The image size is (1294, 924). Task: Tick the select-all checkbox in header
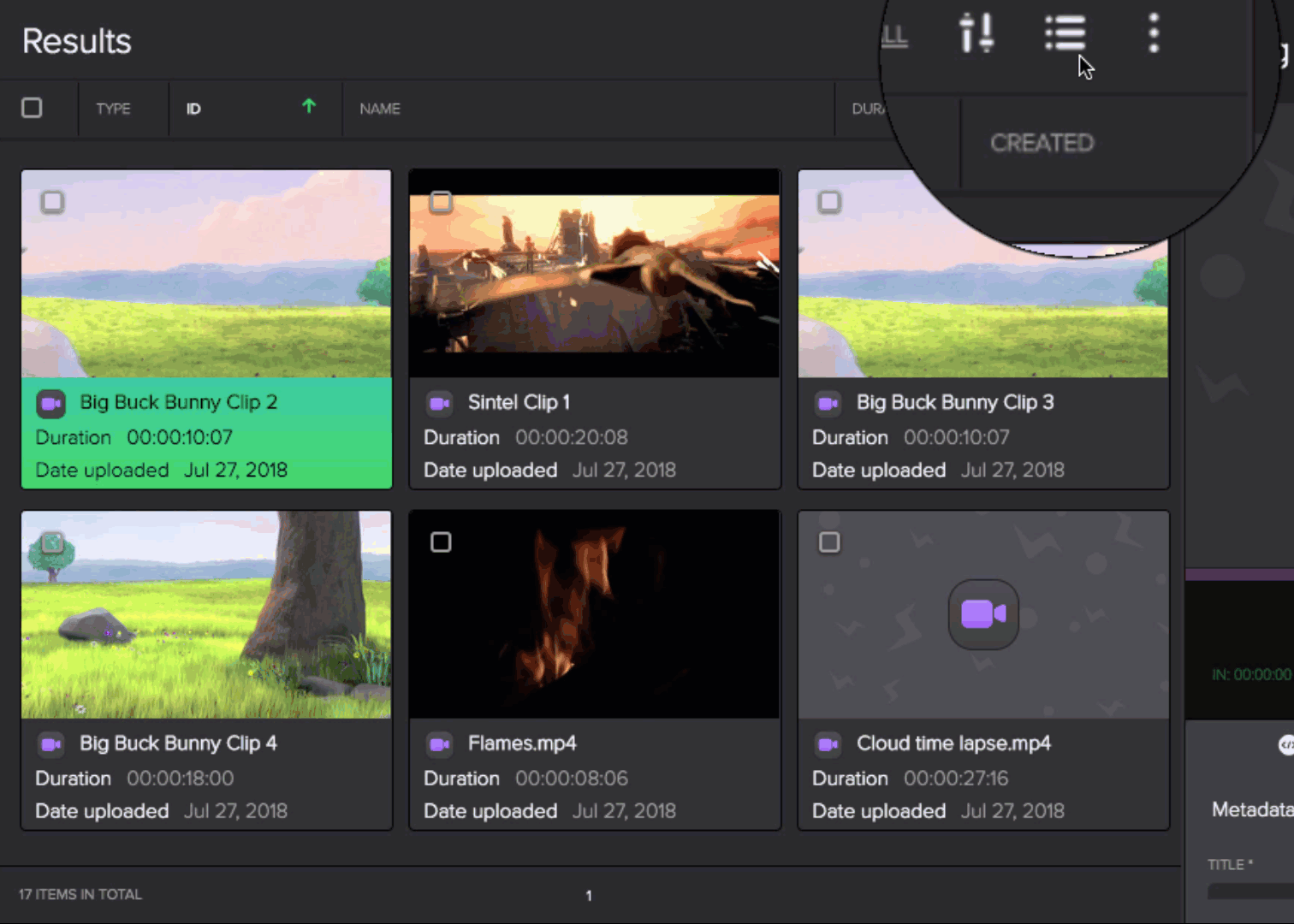click(32, 108)
